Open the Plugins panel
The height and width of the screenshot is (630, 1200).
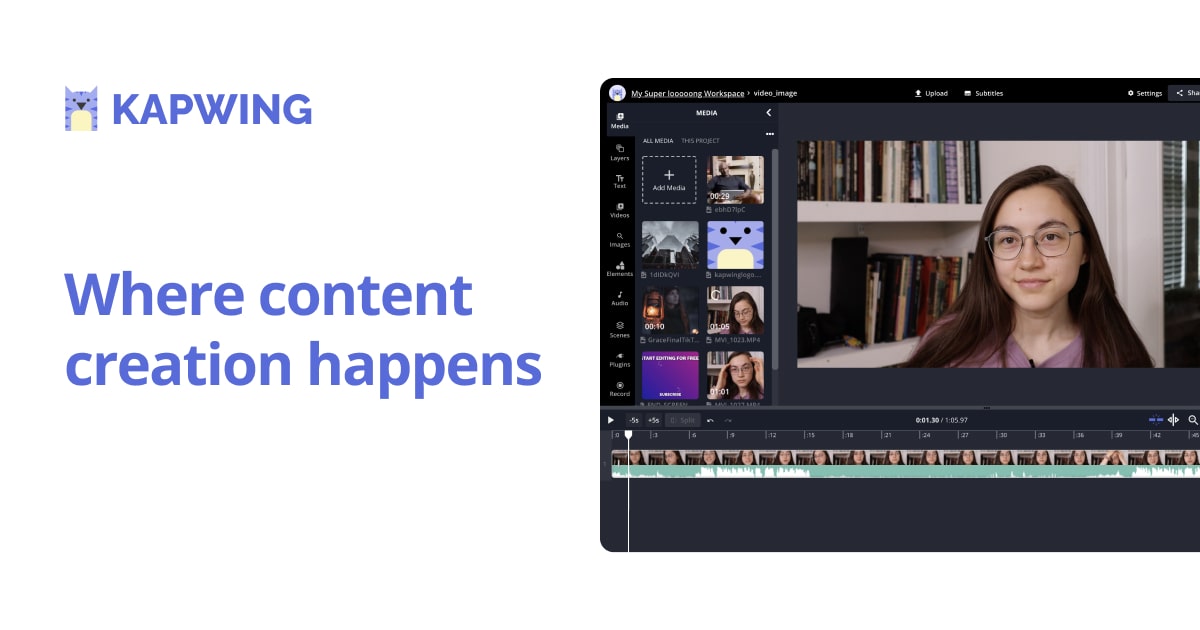click(x=620, y=358)
